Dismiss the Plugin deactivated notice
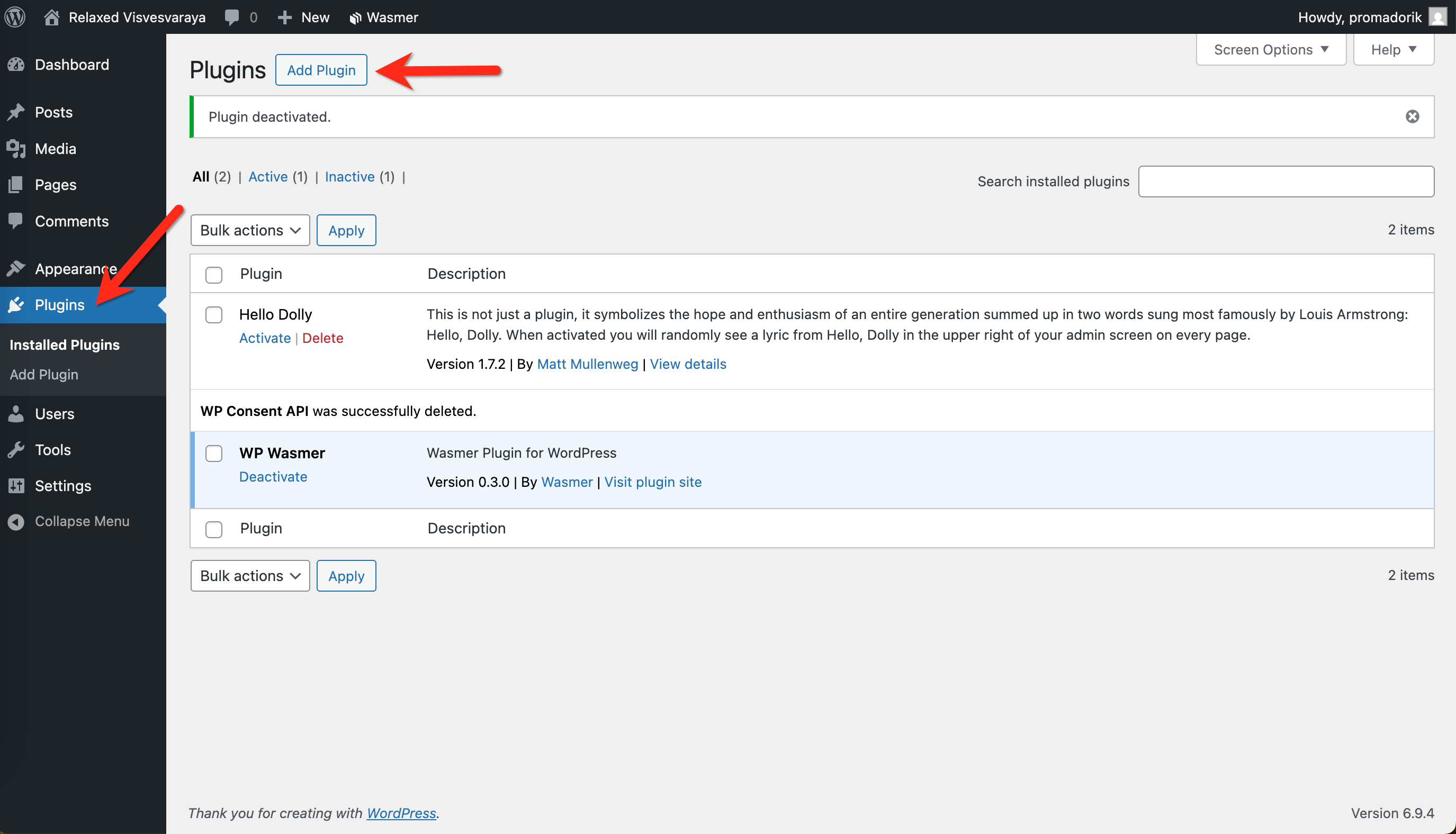The image size is (1456, 834). tap(1412, 117)
